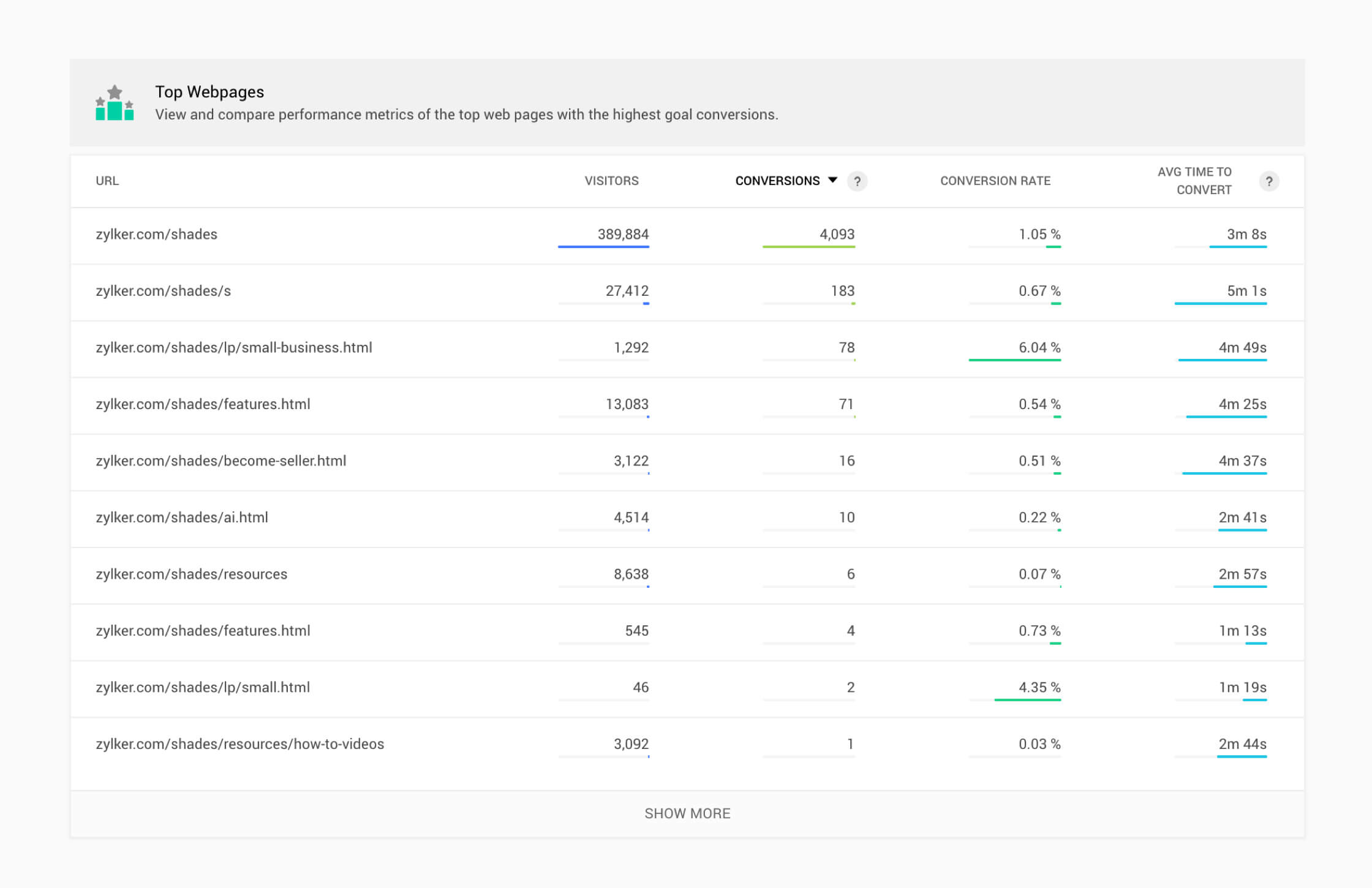
Task: Toggle the Conversions sort arrow
Action: coord(832,180)
